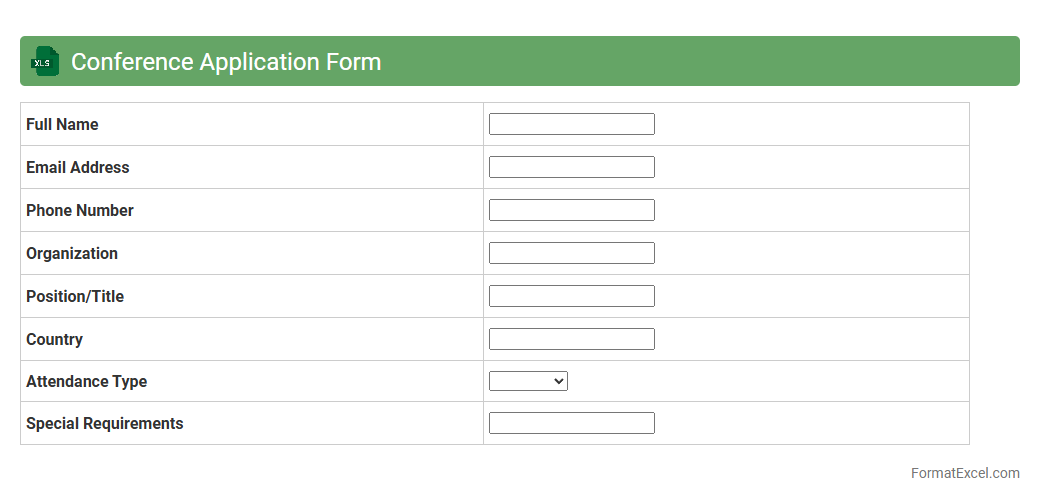
Task: Click the Conference Application Form title text
Action: point(226,62)
